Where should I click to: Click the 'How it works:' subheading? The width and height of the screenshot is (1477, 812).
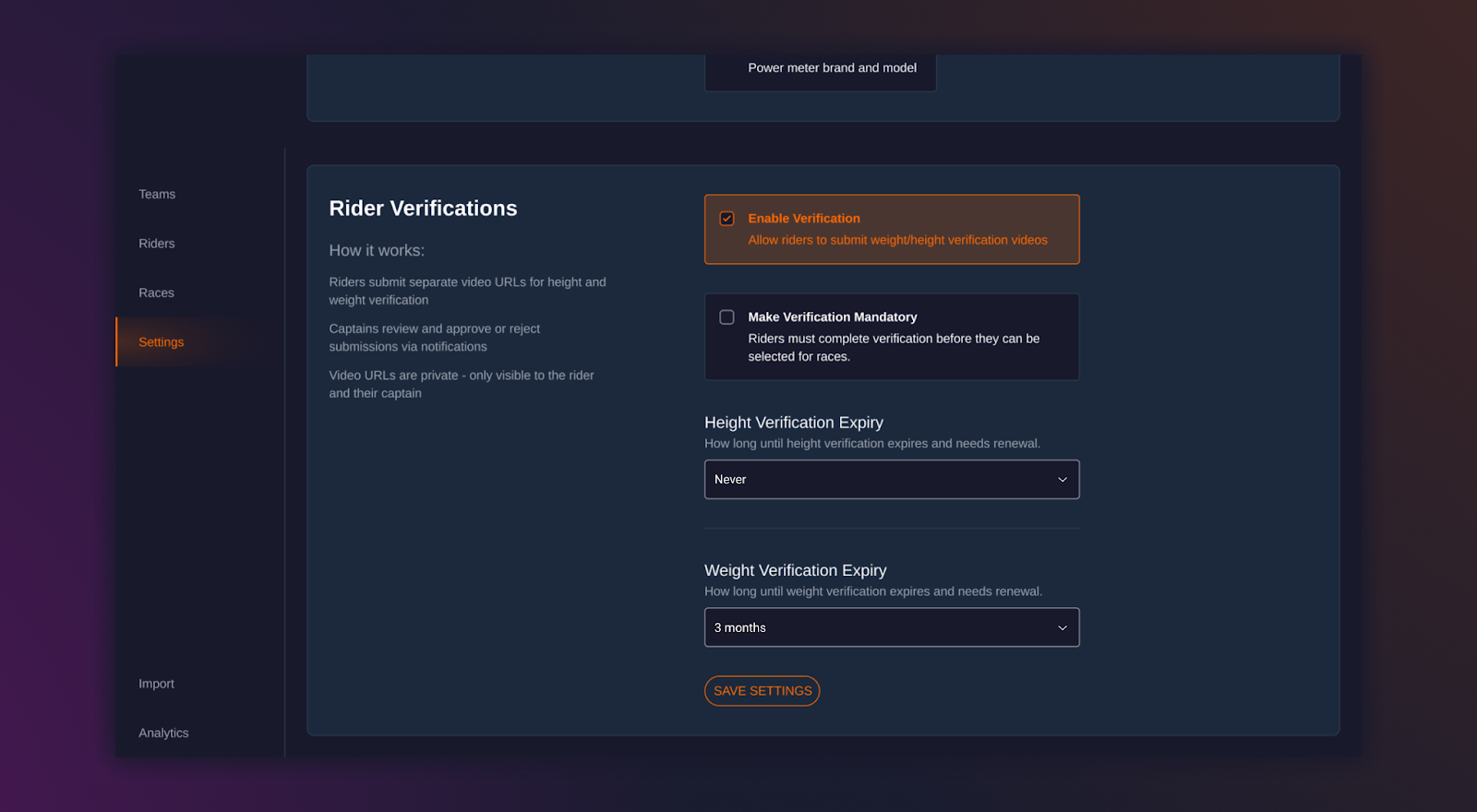click(x=377, y=251)
